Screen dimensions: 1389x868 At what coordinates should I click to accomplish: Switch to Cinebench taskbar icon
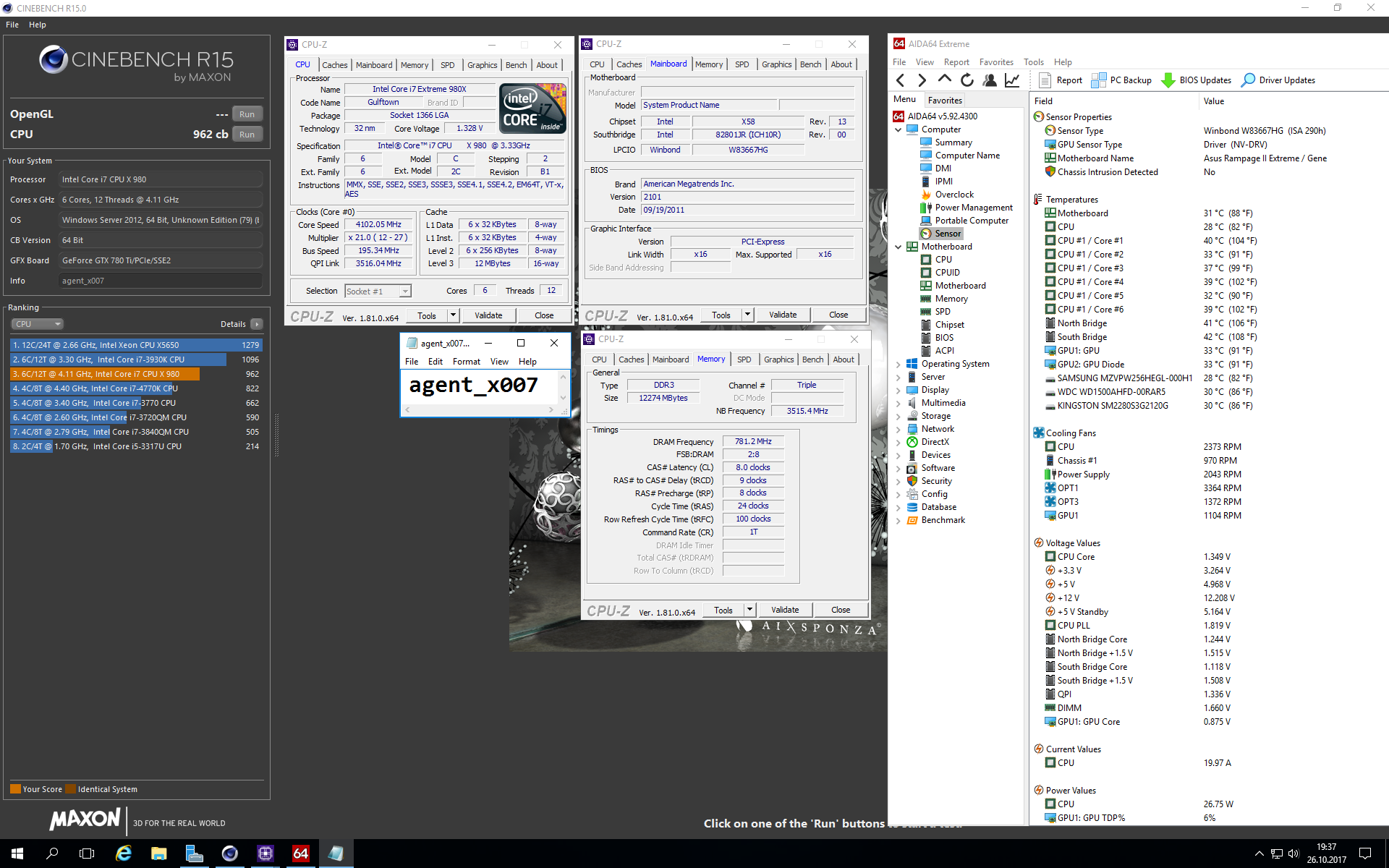[229, 854]
